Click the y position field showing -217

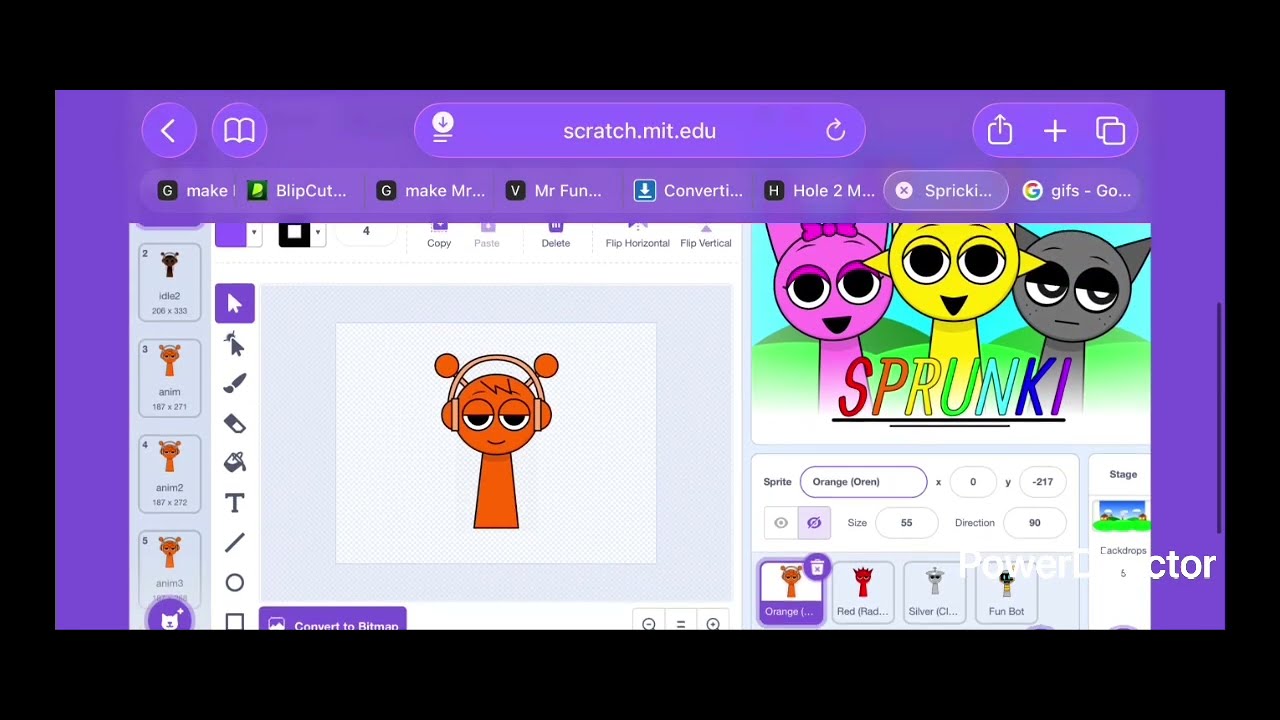click(1042, 482)
